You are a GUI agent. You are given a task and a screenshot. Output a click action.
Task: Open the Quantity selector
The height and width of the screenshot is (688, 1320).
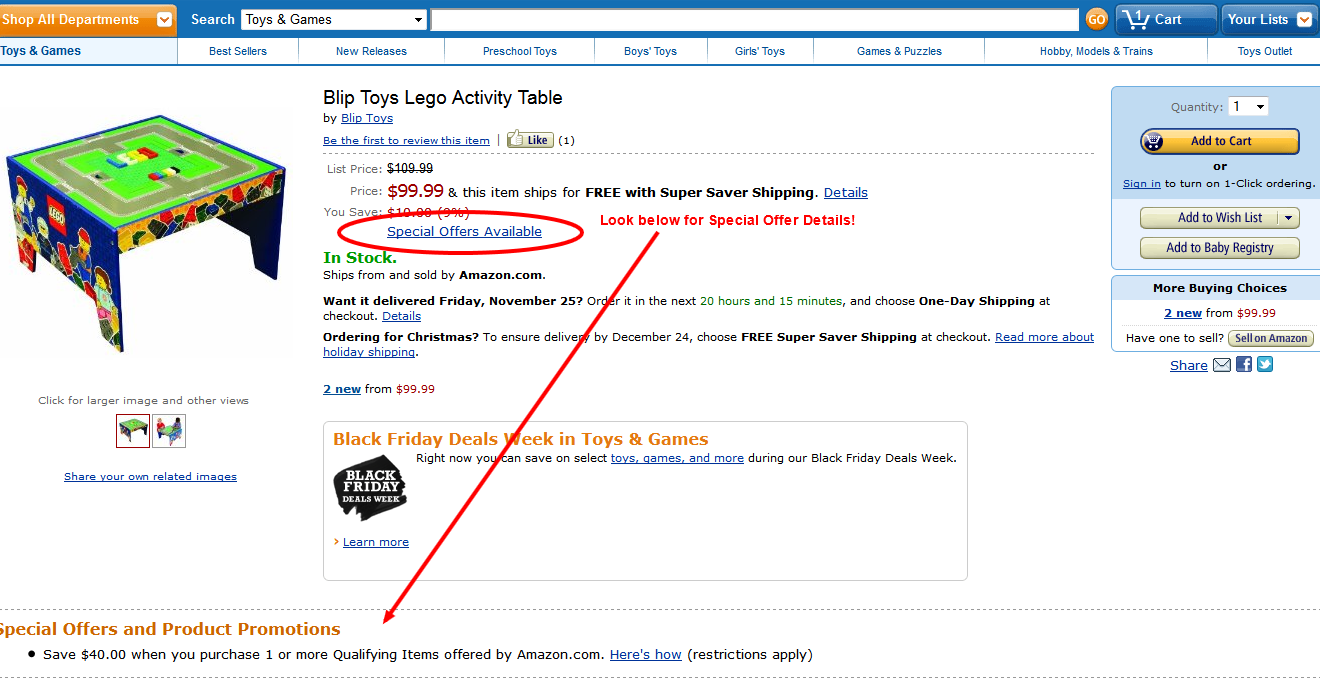click(1248, 107)
